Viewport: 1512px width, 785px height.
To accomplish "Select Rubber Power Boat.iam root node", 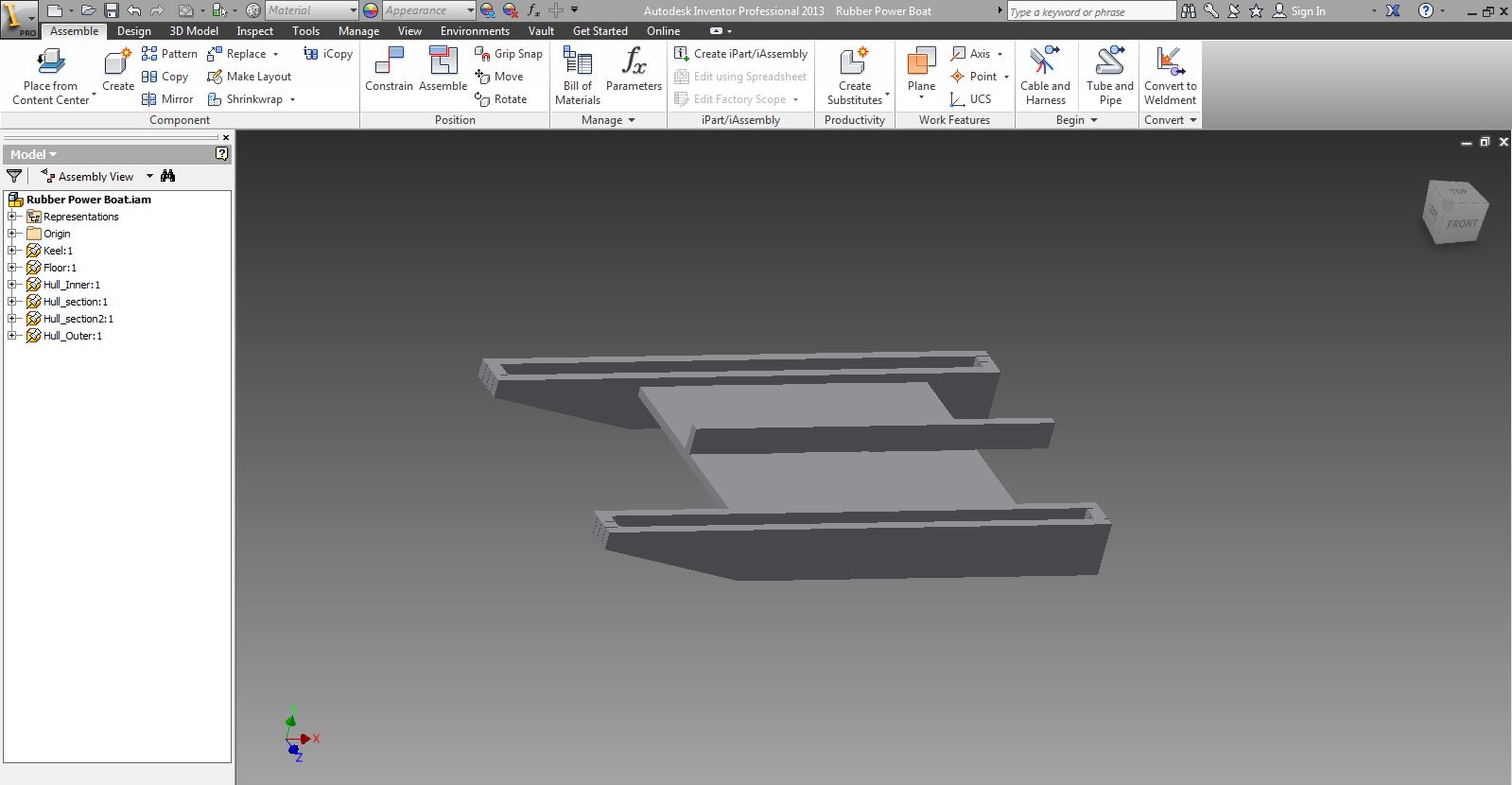I will coord(89,200).
